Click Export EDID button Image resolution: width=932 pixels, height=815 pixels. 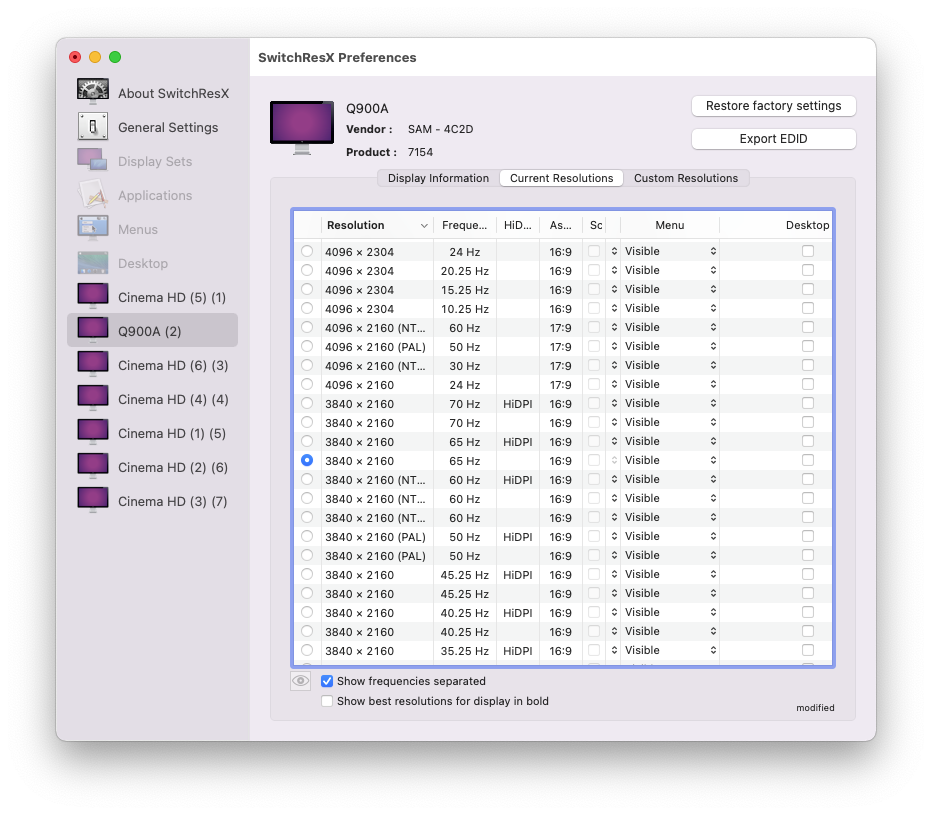(773, 139)
